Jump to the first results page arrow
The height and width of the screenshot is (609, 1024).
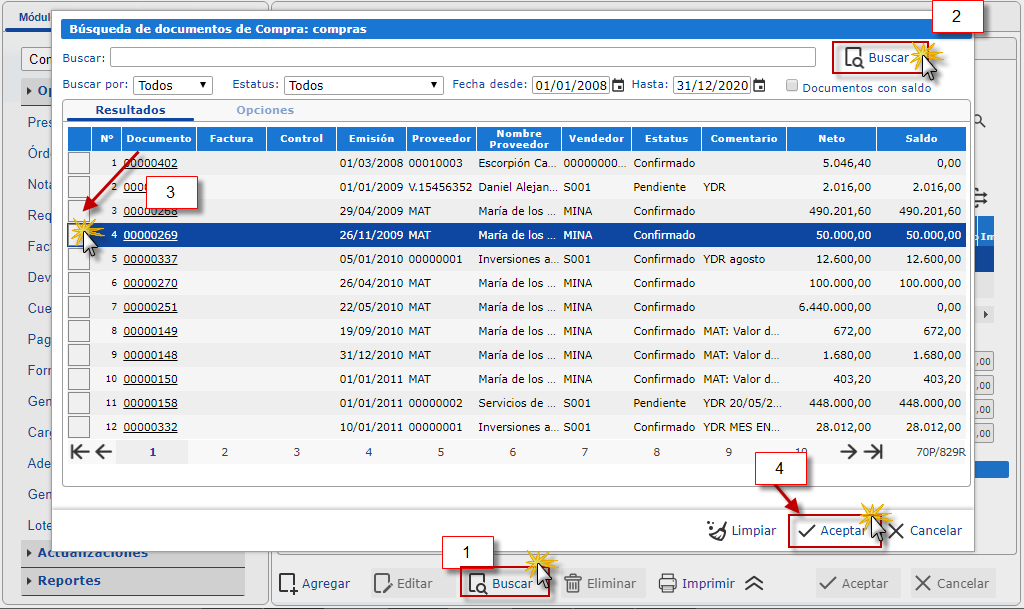point(80,452)
